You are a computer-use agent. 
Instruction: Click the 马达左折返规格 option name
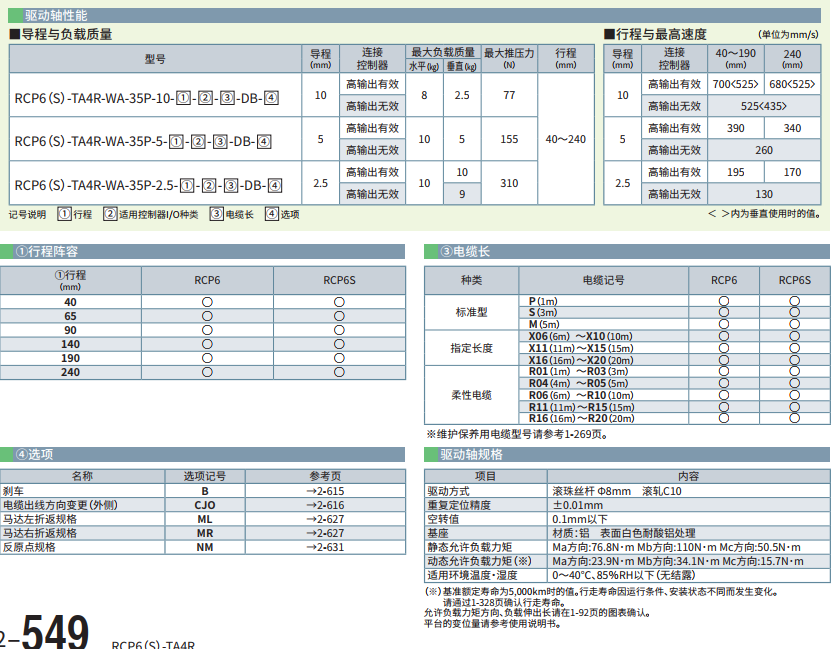[40, 519]
